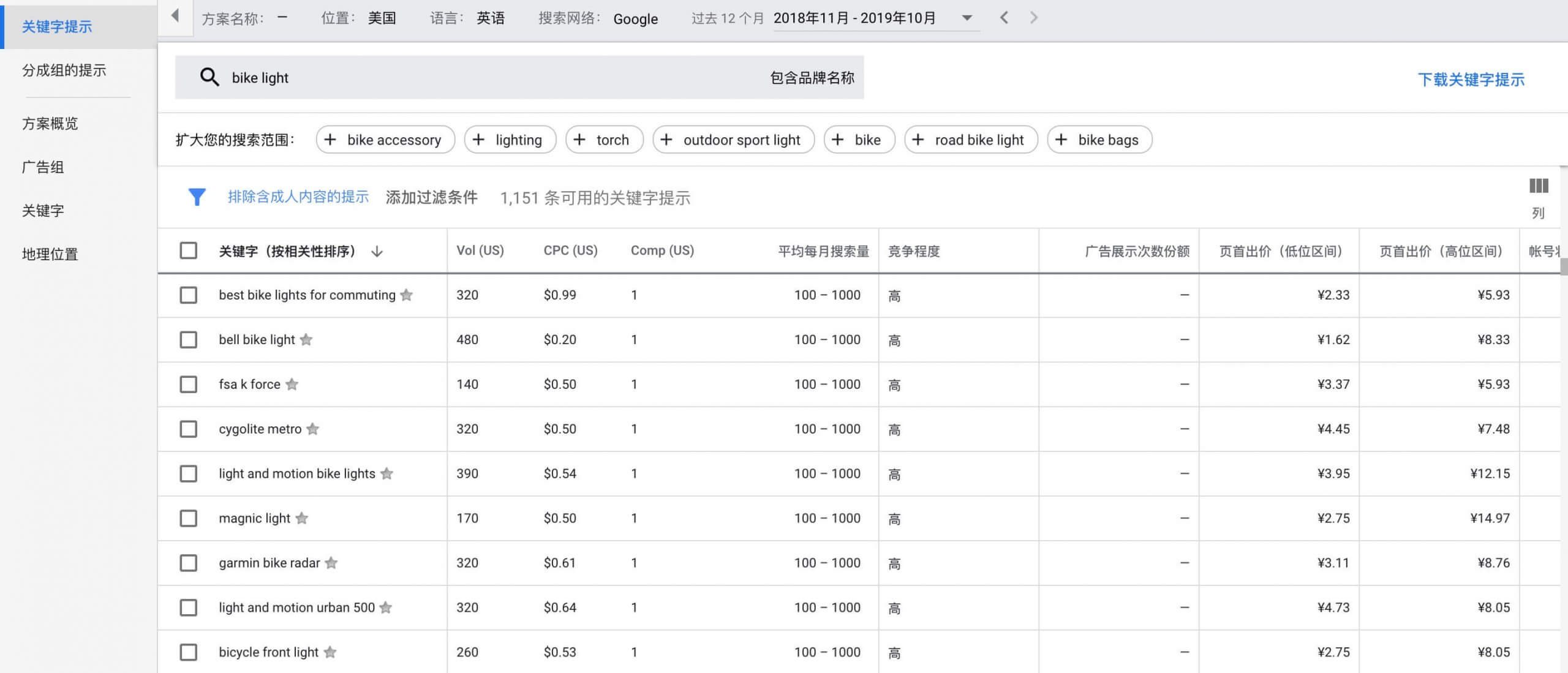Click the 'cygolite metro' keyword text

tap(260, 429)
